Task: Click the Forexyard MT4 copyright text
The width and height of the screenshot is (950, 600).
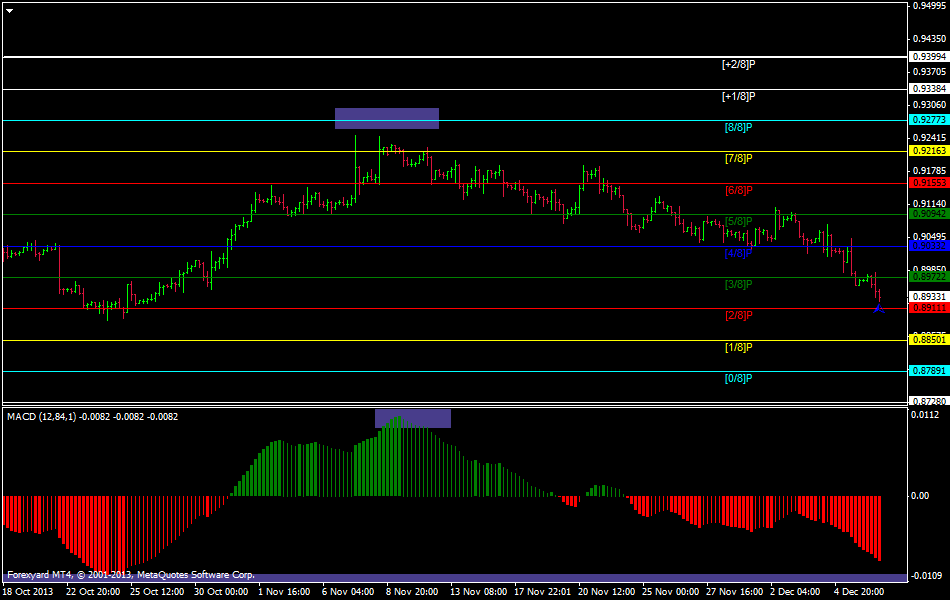Action: click(x=130, y=575)
